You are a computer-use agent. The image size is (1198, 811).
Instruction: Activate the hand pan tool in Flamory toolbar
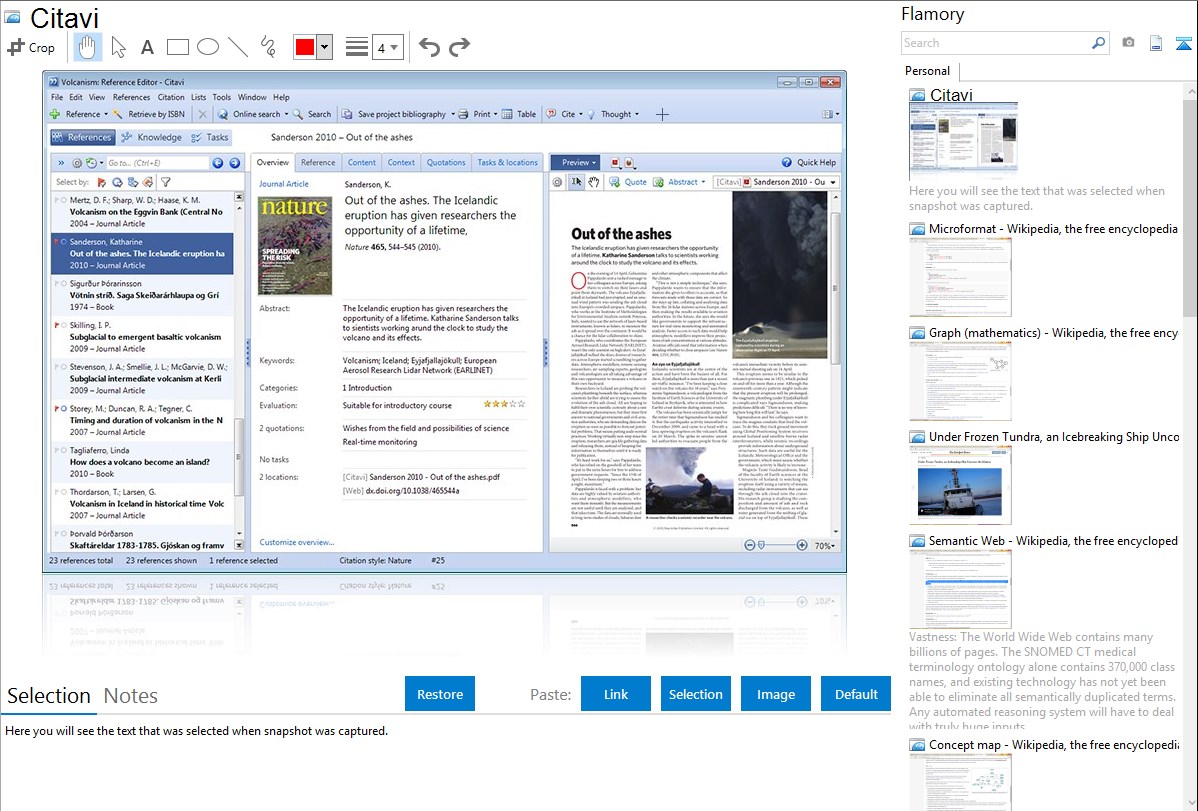[87, 47]
